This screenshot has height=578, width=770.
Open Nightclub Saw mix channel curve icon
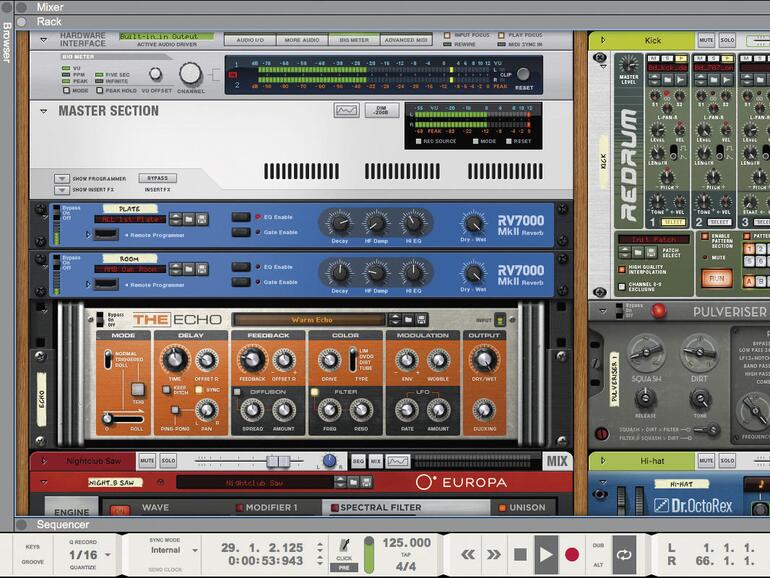click(x=397, y=461)
